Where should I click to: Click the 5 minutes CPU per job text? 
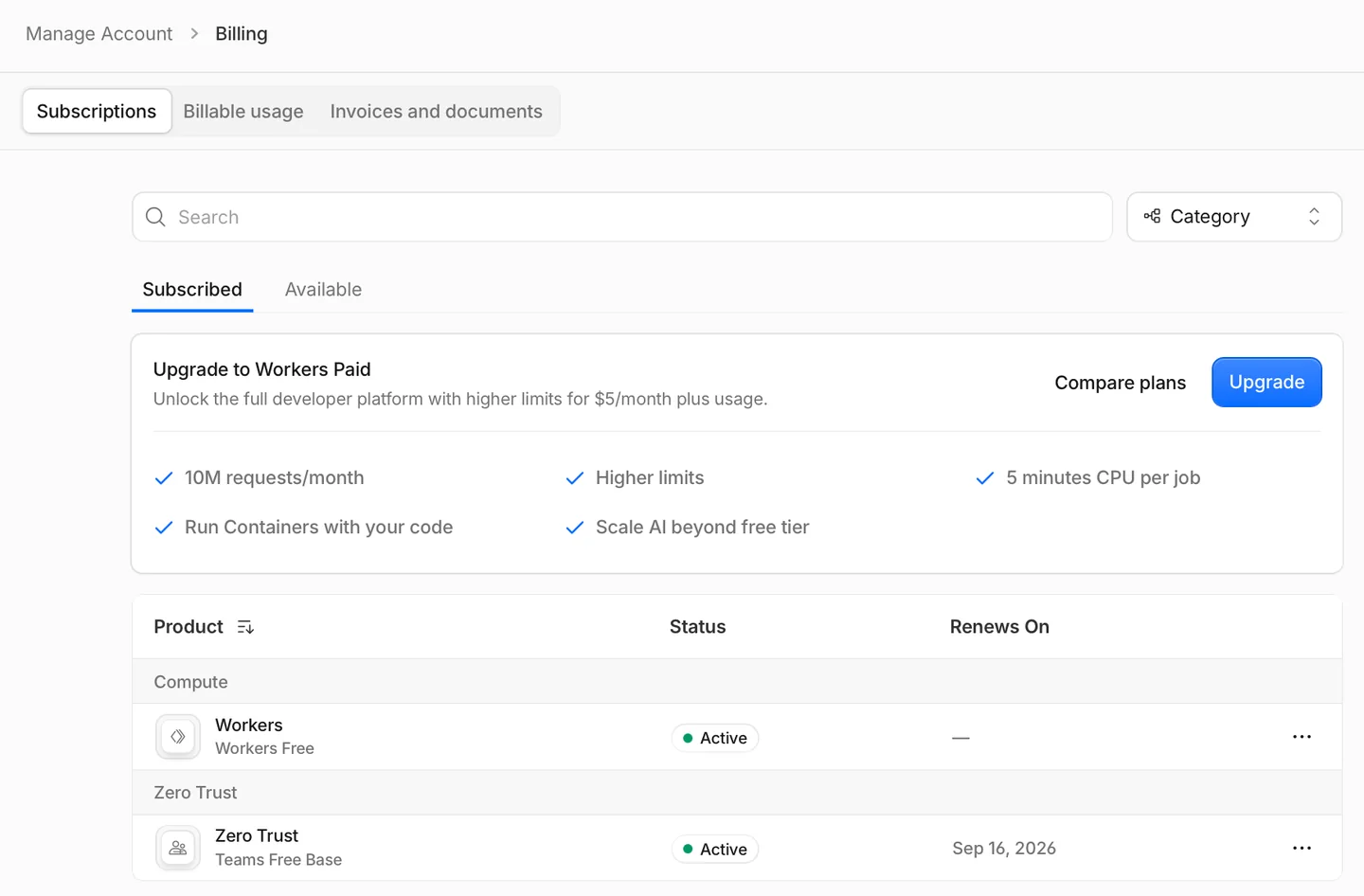click(1104, 478)
